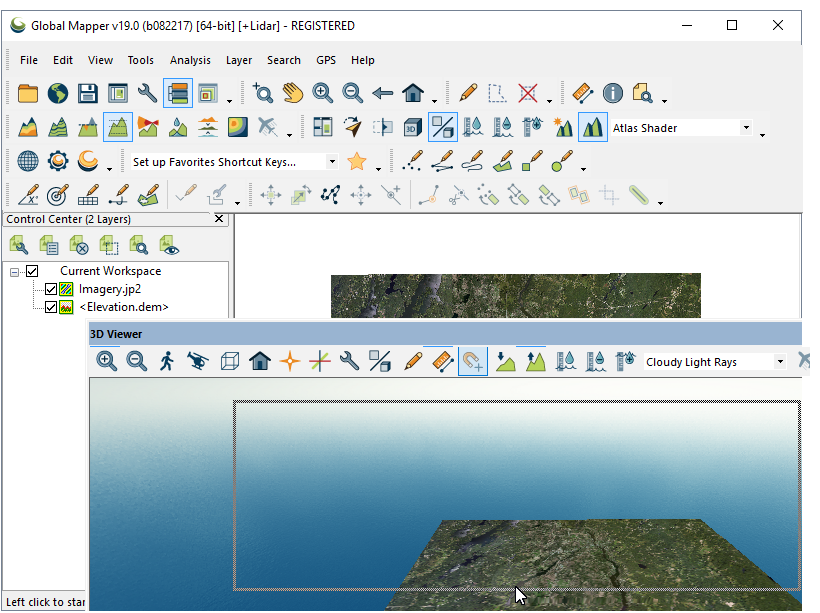Switch to walk mode in 3D Viewer
The width and height of the screenshot is (820, 613).
coord(167,361)
